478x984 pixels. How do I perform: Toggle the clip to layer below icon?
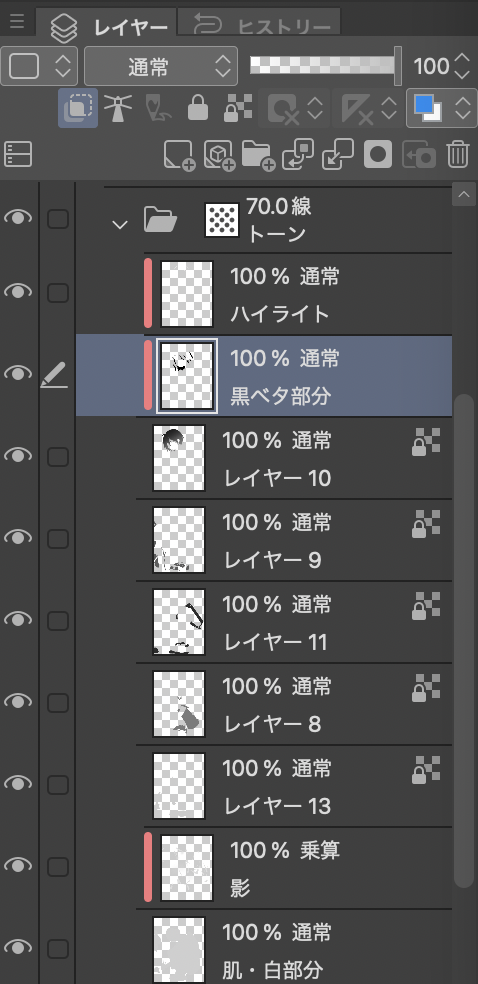[x=78, y=108]
